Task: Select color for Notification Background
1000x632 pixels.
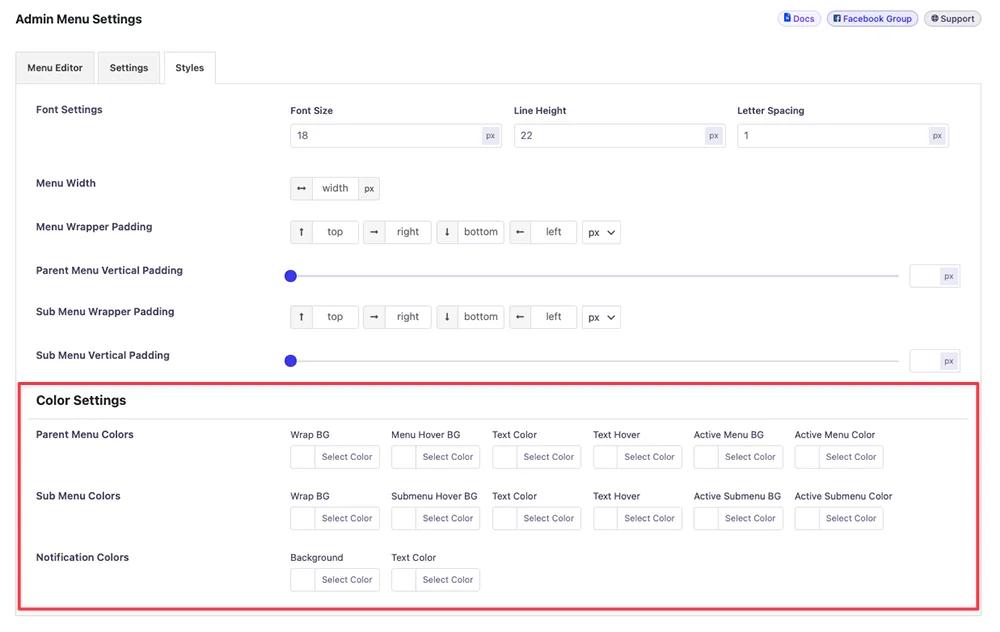Action: click(x=335, y=580)
